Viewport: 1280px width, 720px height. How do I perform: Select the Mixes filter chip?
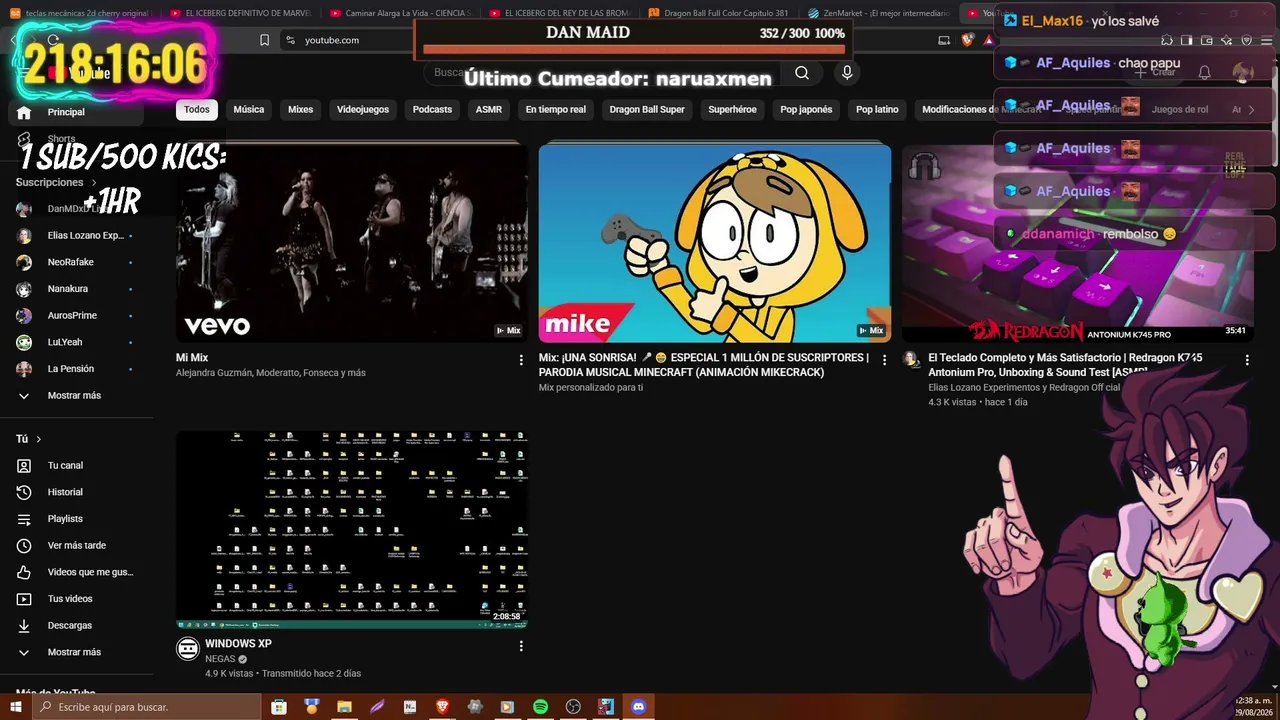click(300, 110)
